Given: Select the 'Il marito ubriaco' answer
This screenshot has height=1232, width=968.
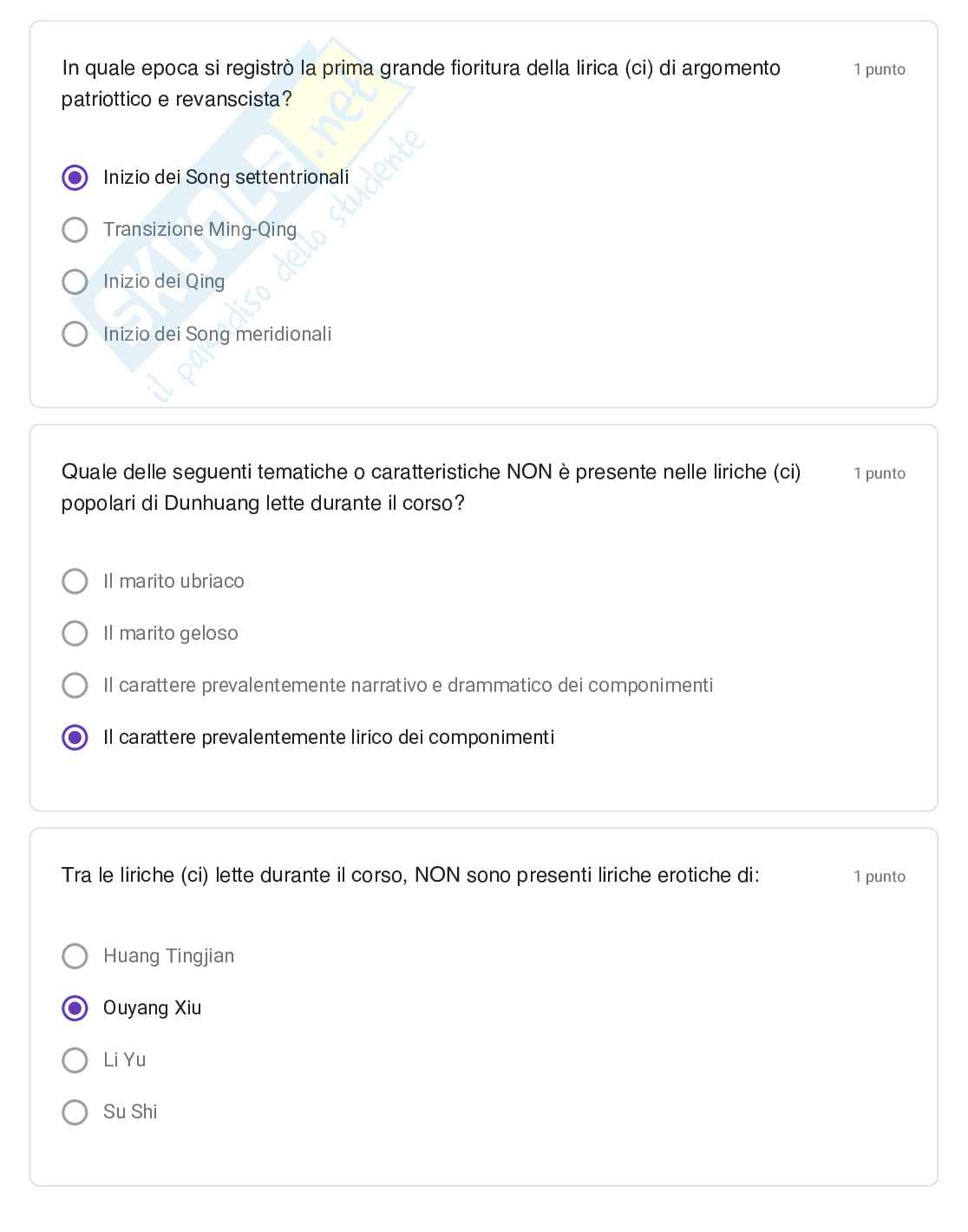Looking at the screenshot, I should [75, 581].
